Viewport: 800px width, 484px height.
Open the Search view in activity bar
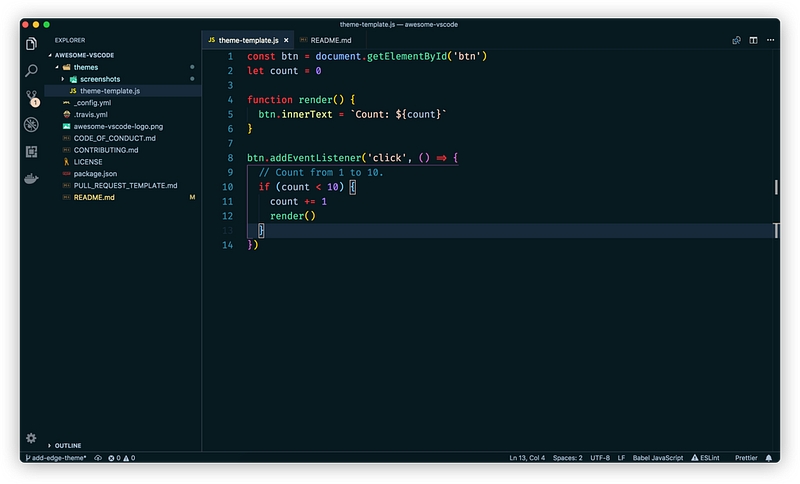(32, 71)
